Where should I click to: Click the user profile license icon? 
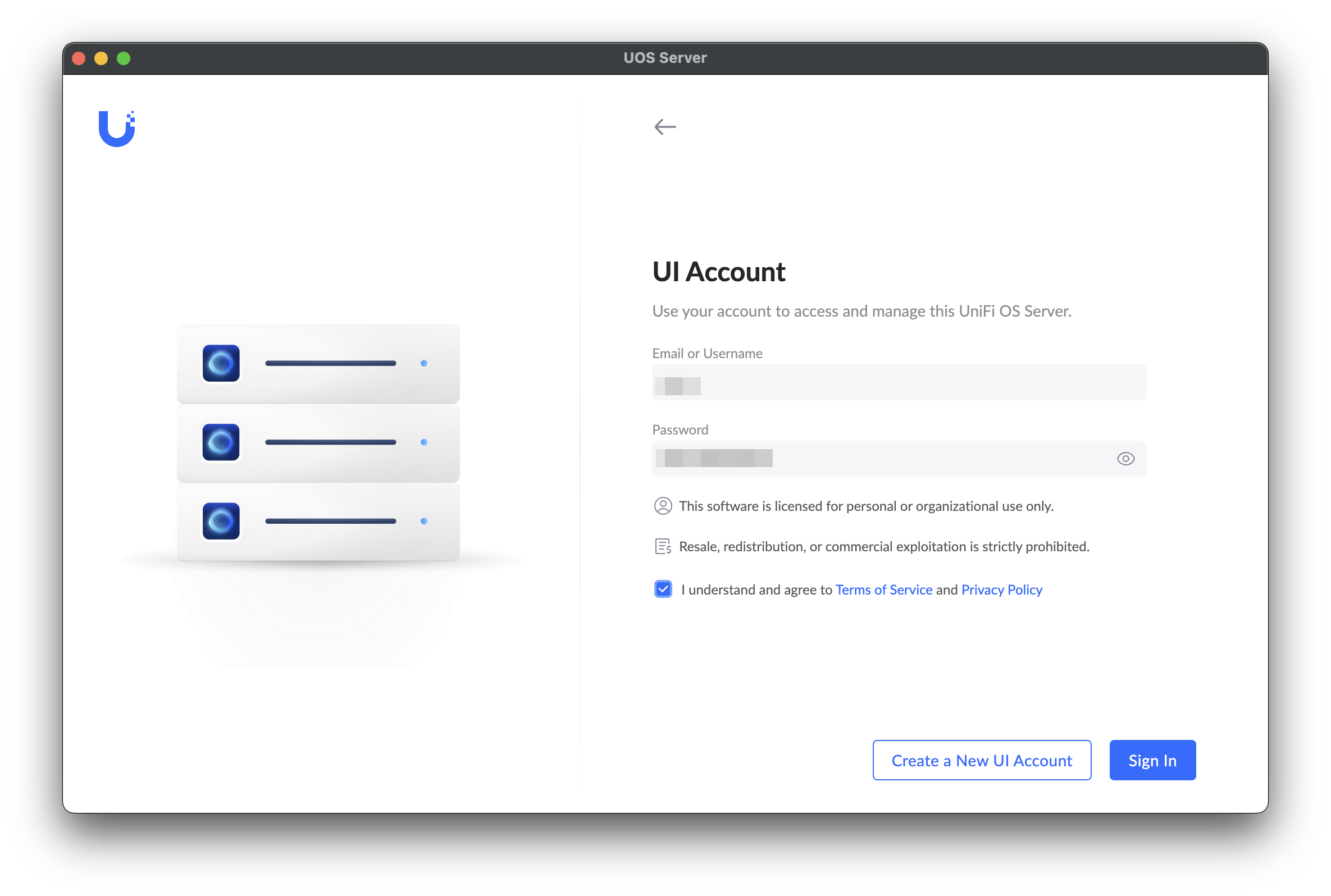(663, 506)
